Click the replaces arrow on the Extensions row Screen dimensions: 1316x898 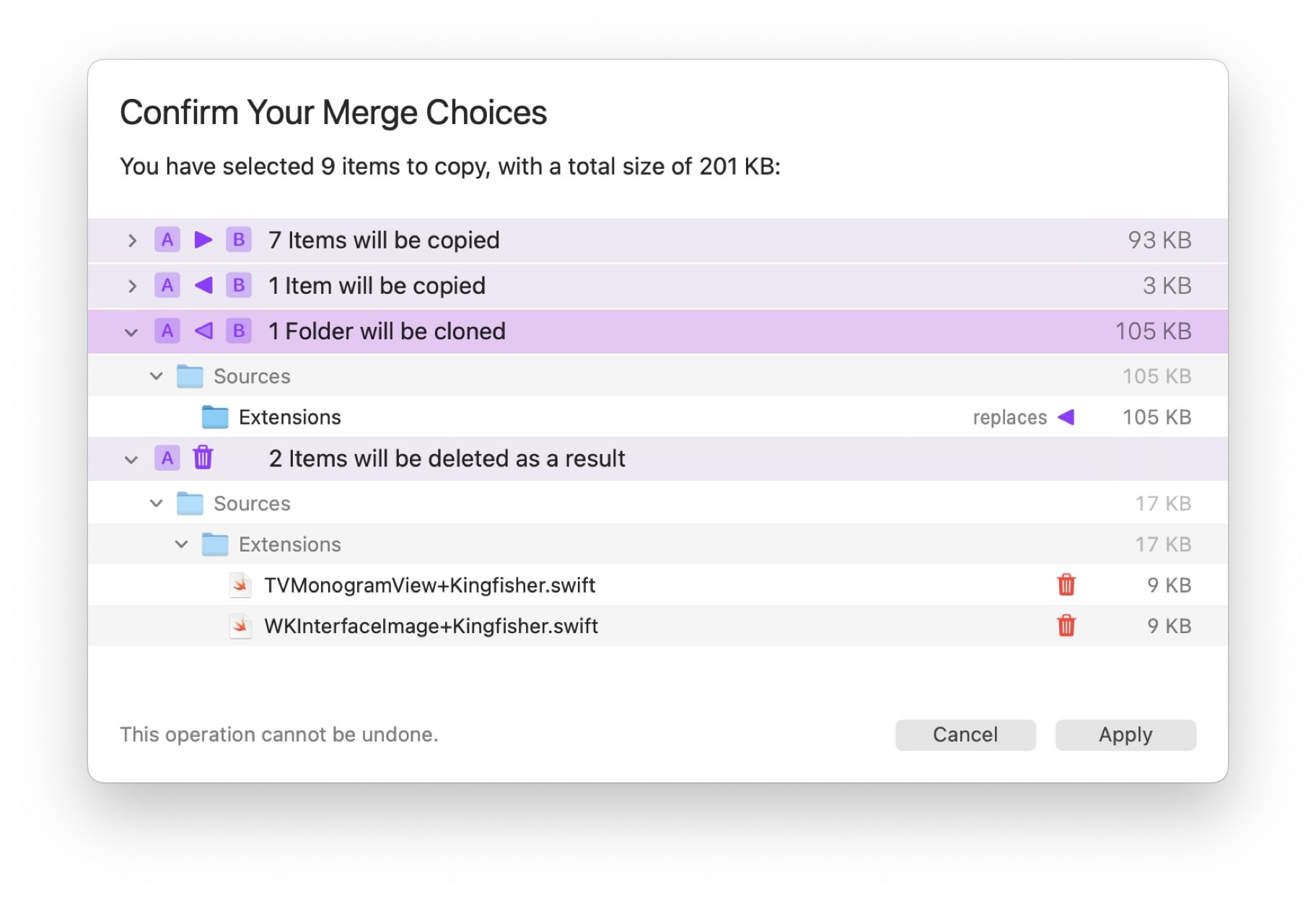(x=1067, y=417)
